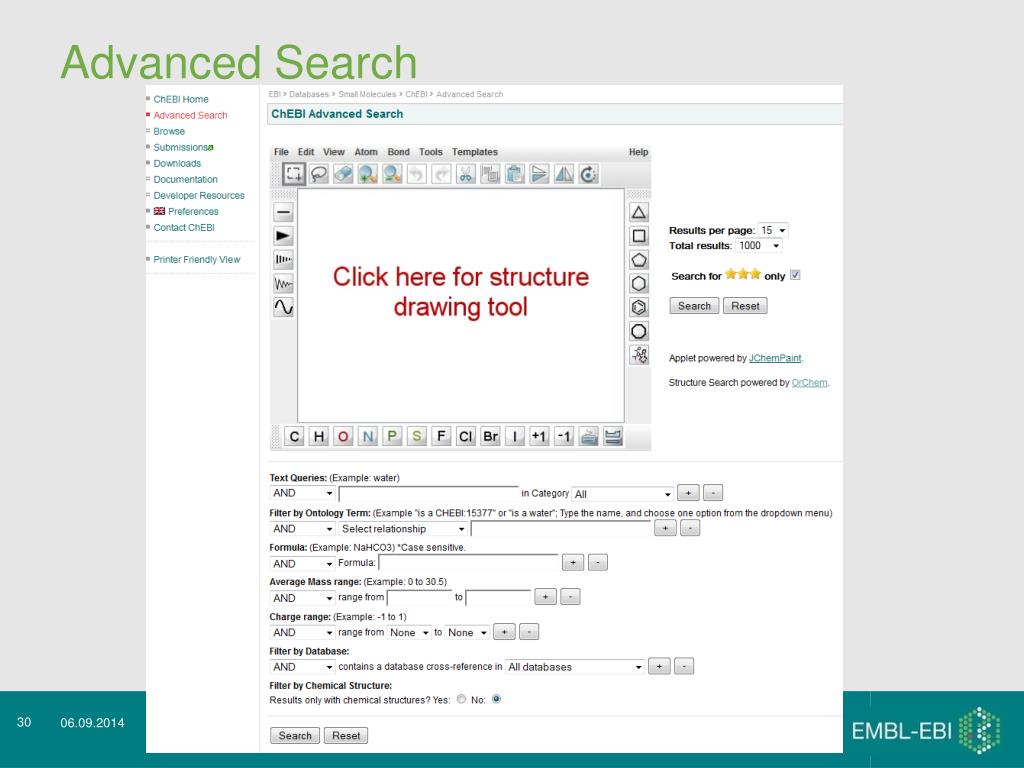Select the zigzag chain tool
Viewport: 1024px width, 768px height.
click(x=283, y=283)
